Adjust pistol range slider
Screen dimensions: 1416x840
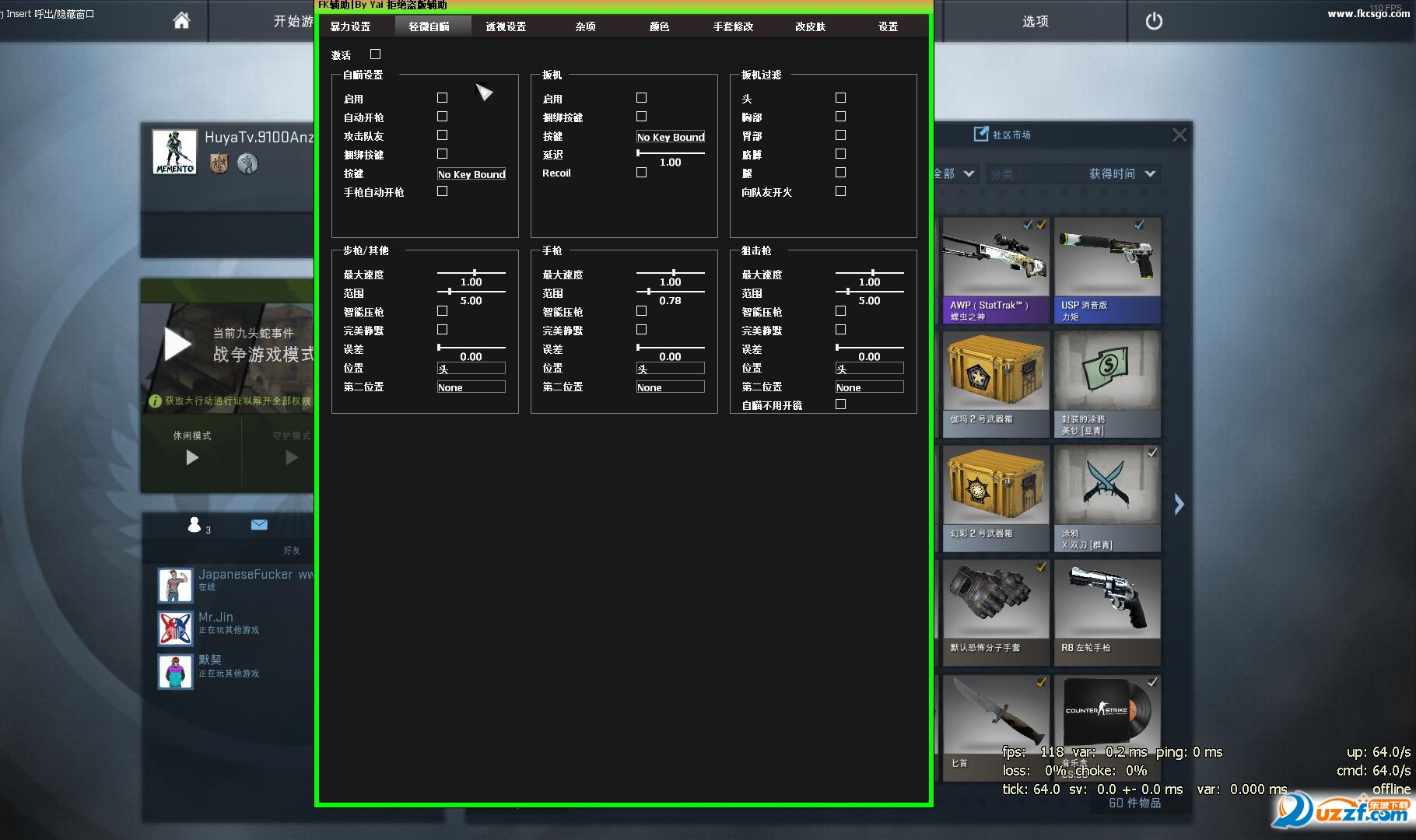pyautogui.click(x=671, y=292)
